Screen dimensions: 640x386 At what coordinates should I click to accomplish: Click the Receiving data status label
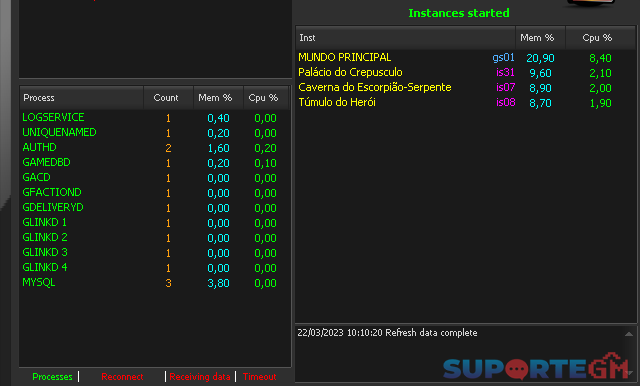pyautogui.click(x=200, y=377)
